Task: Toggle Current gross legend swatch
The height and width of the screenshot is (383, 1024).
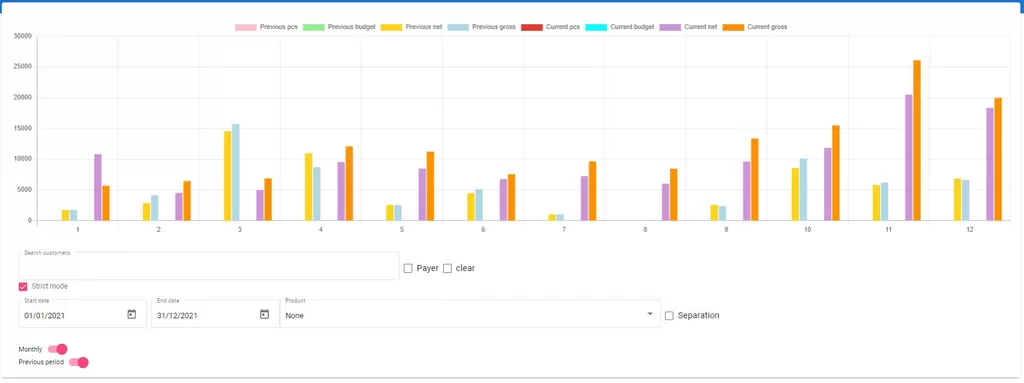Action: click(733, 27)
